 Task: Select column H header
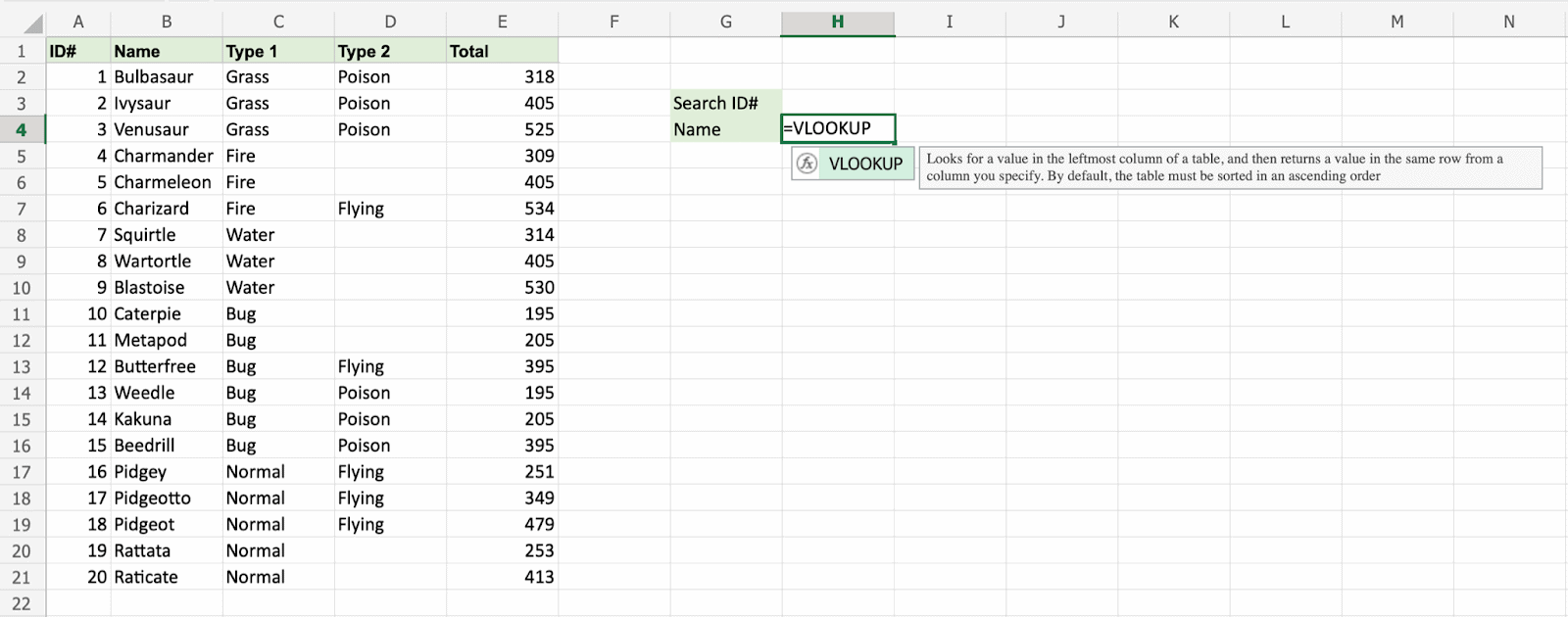[837, 22]
